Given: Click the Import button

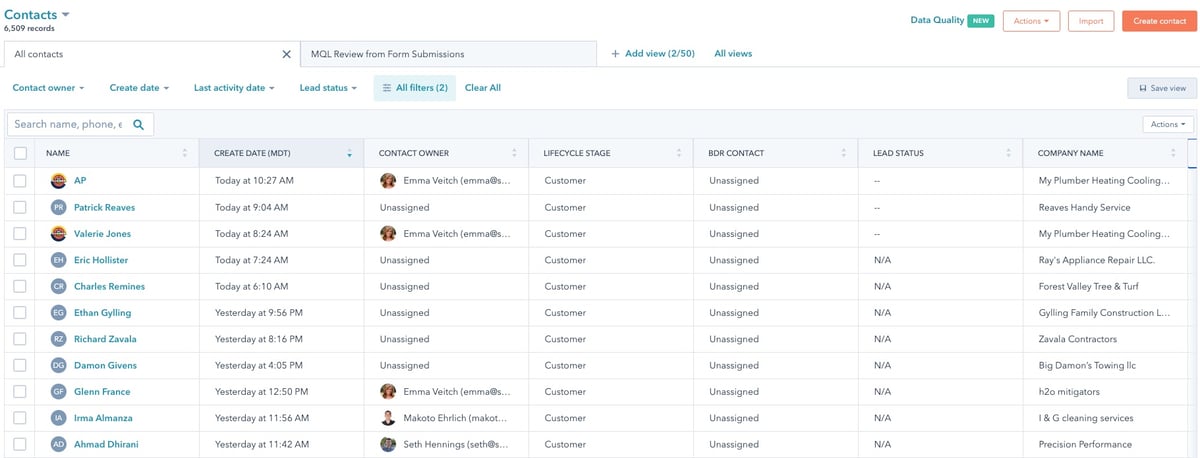Looking at the screenshot, I should [1091, 21].
